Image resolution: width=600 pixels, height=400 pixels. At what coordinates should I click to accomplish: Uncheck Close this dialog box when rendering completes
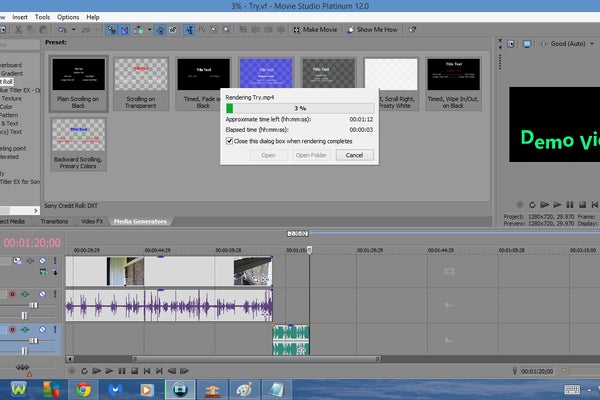click(229, 141)
